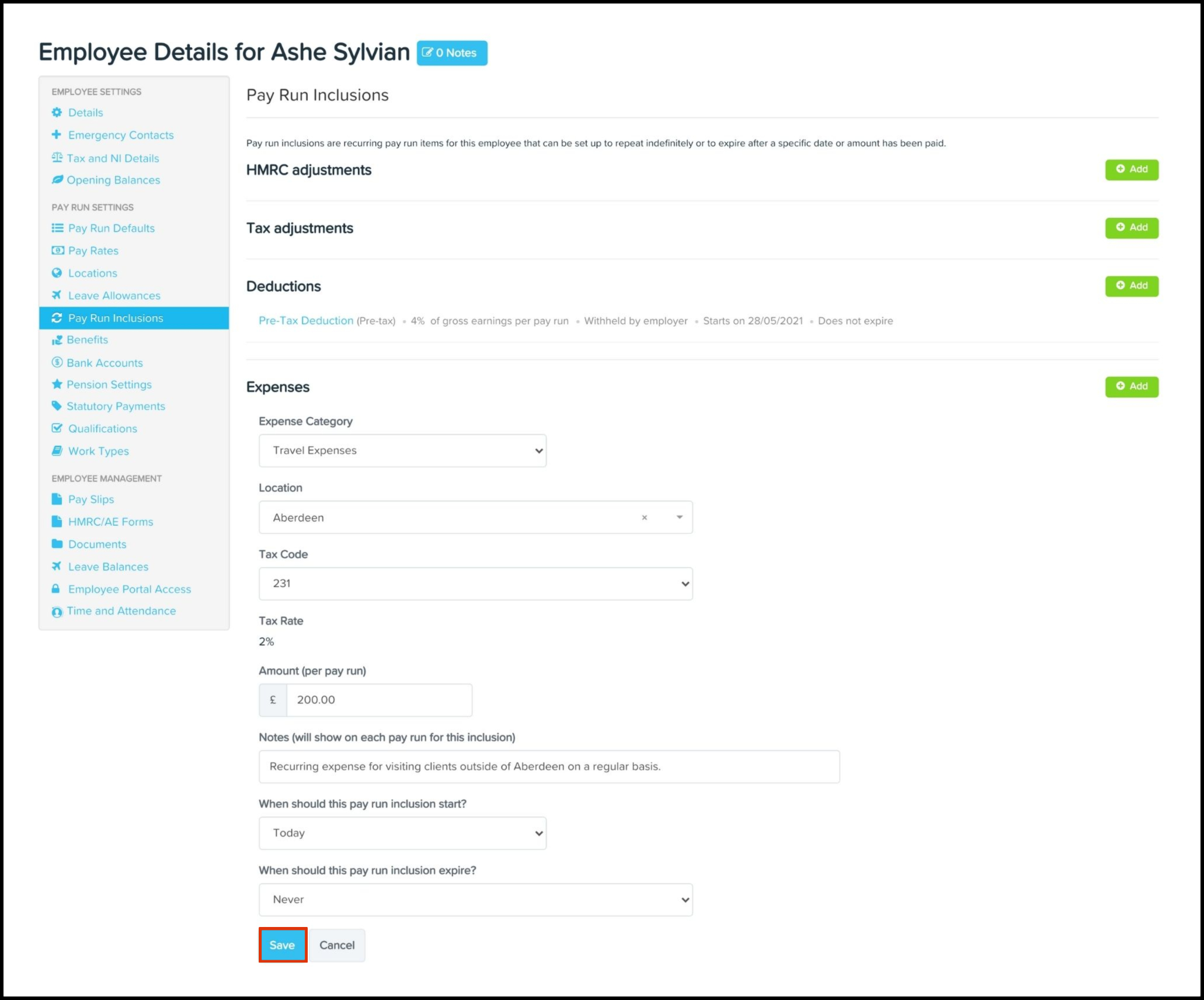Click the gear icon beside Details
The width and height of the screenshot is (1204, 1000).
click(57, 112)
